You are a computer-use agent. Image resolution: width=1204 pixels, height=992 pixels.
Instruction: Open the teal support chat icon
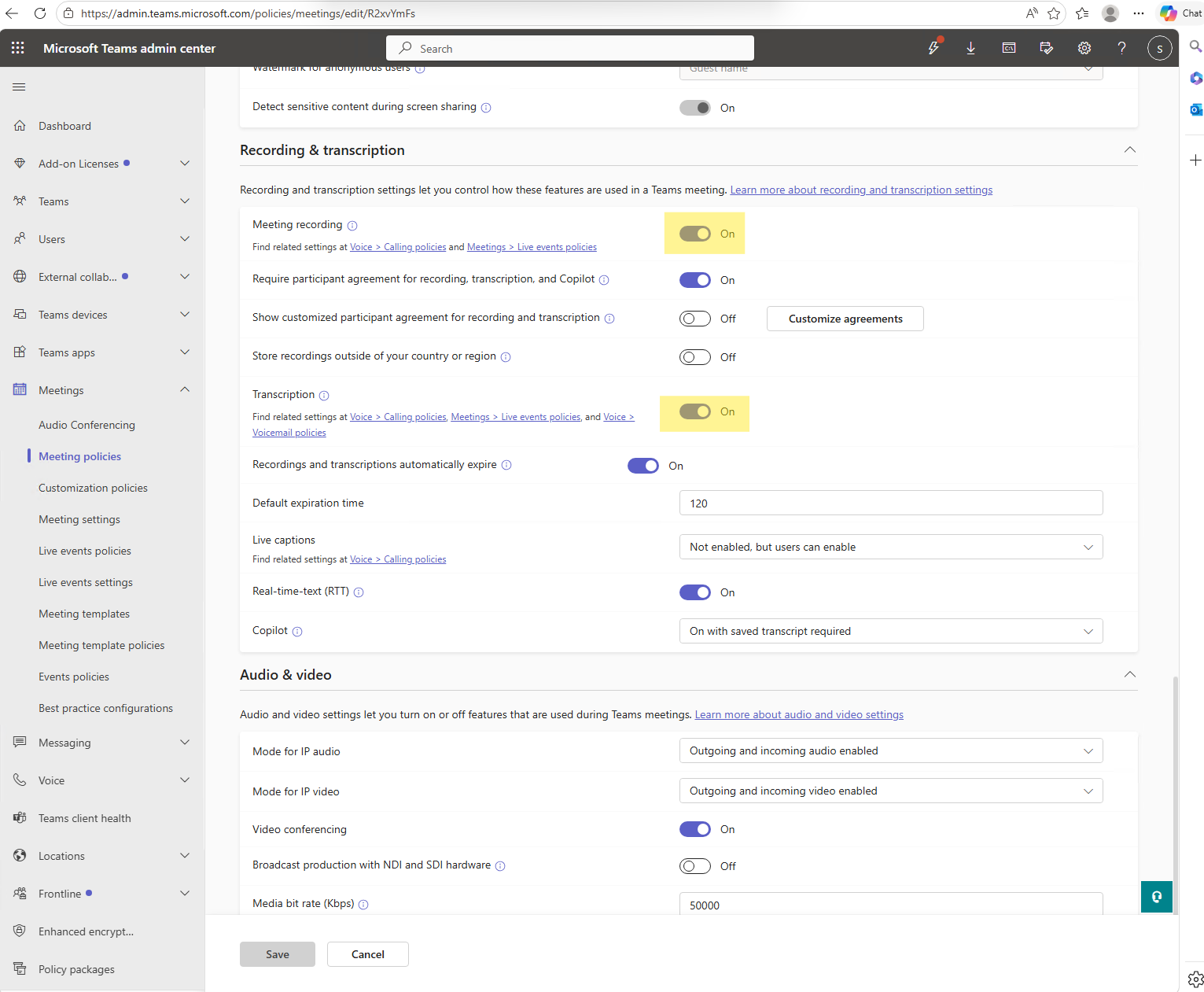coord(1156,897)
